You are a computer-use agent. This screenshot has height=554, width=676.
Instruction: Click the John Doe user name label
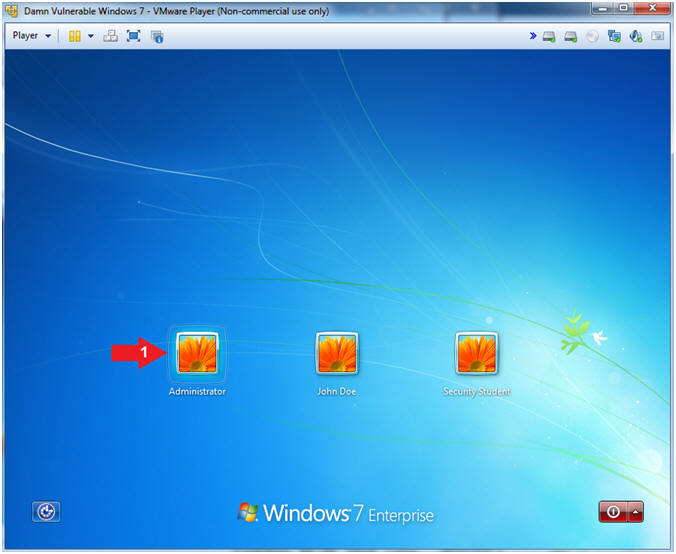click(337, 391)
